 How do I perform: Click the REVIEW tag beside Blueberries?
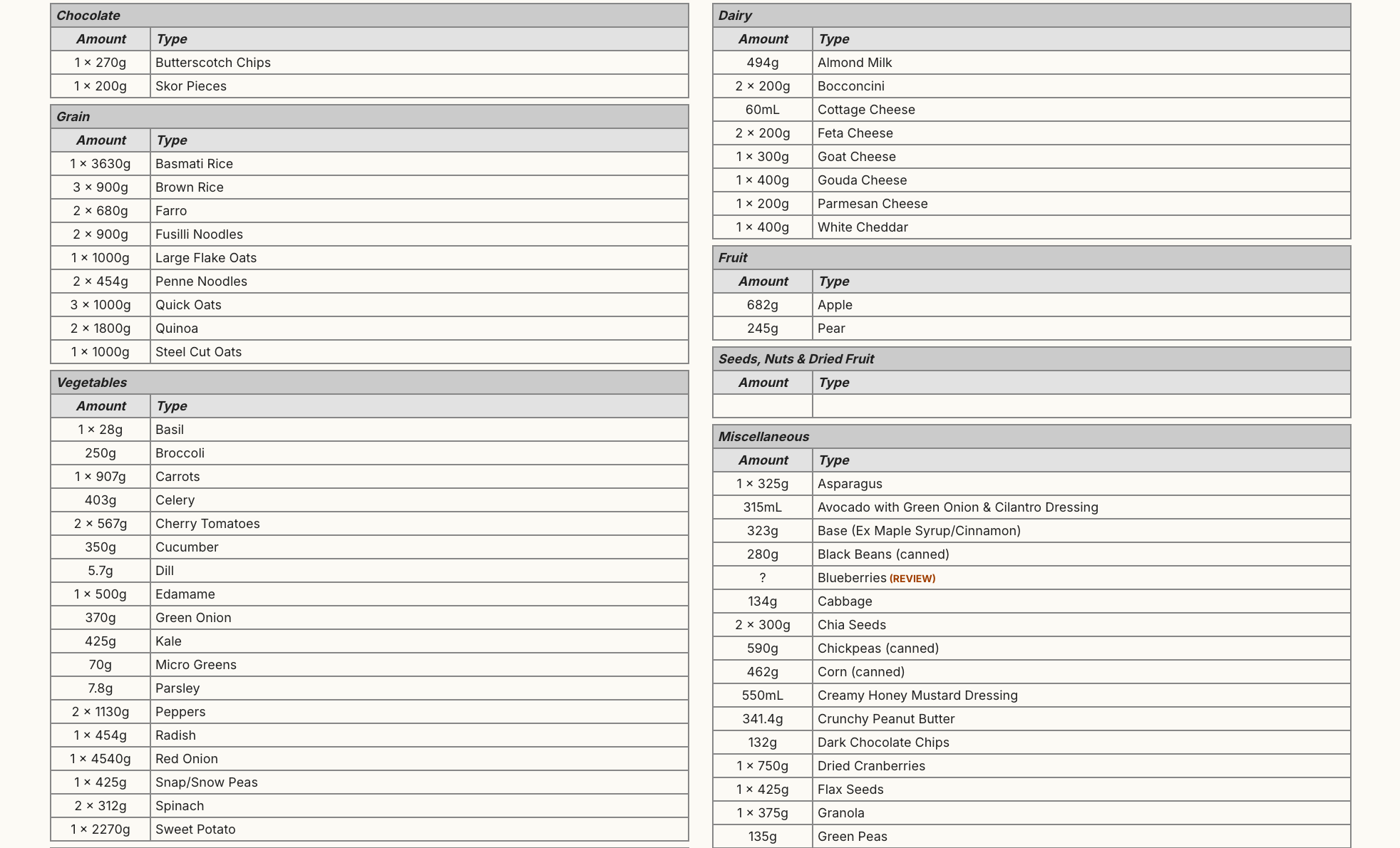pos(912,579)
